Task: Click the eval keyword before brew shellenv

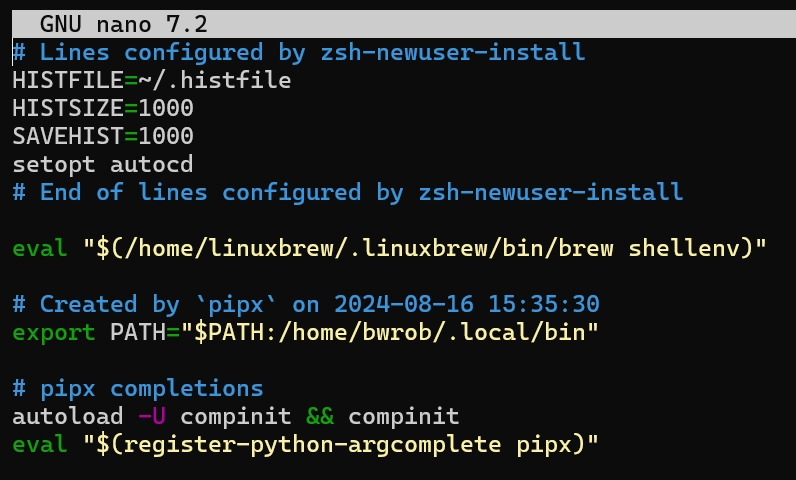Action: tap(40, 248)
